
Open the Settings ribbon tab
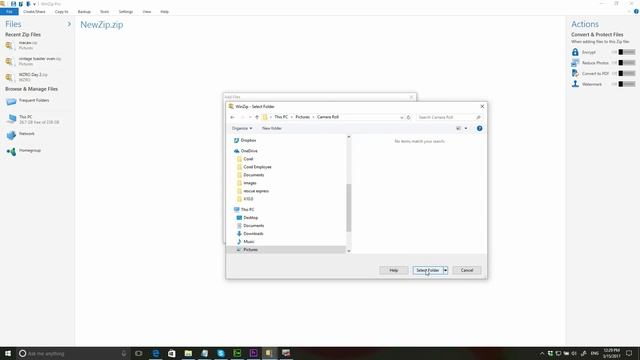pyautogui.click(x=126, y=12)
